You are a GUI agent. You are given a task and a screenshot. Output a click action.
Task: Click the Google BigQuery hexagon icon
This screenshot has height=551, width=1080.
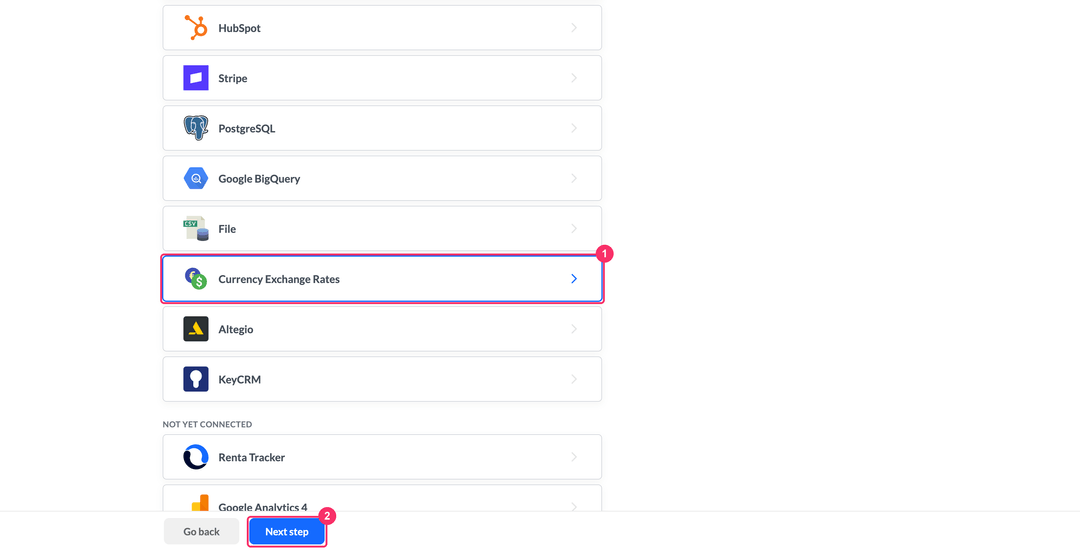pos(196,178)
